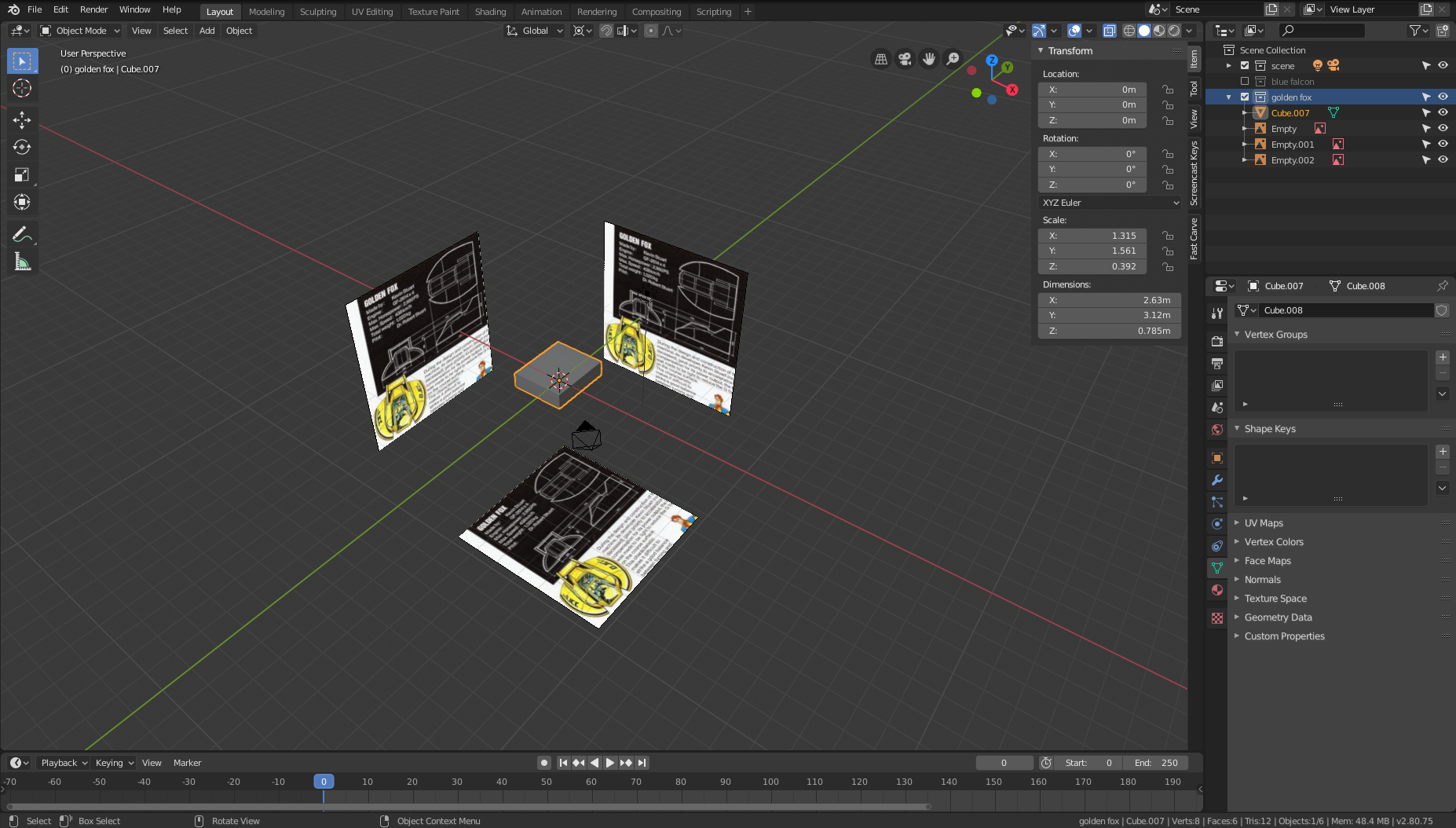
Task: Play the animation forward
Action: 610,763
